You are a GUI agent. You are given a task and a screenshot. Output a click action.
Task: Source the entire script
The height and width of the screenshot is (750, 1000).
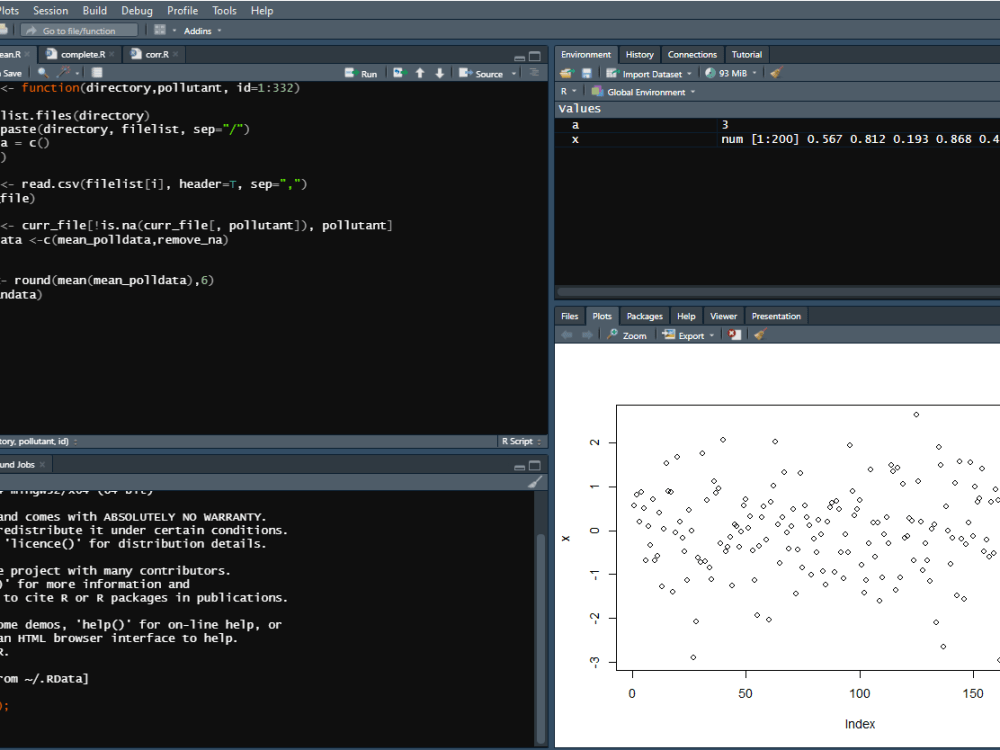488,73
